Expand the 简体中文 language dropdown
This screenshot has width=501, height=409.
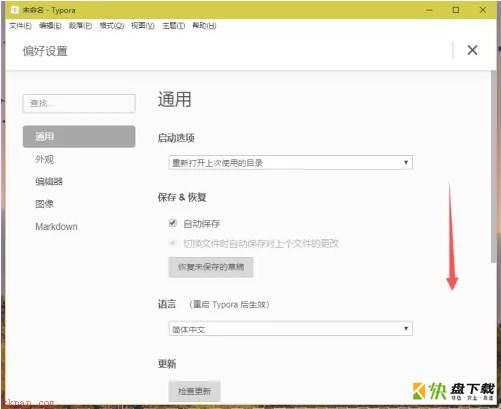(291, 329)
